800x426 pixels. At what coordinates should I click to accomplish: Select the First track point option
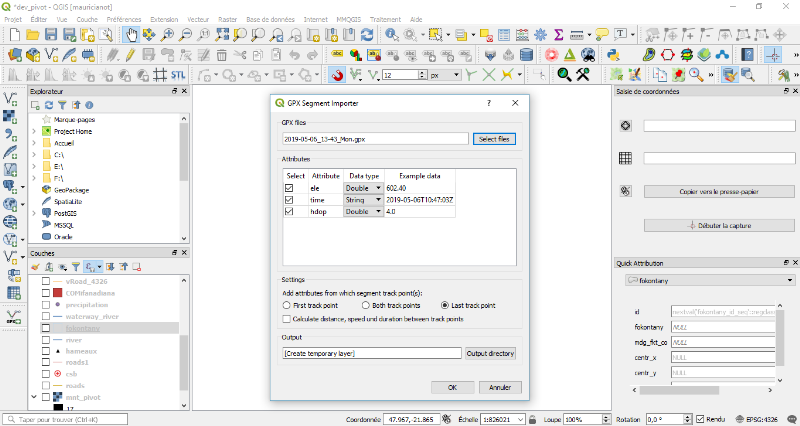(x=288, y=304)
